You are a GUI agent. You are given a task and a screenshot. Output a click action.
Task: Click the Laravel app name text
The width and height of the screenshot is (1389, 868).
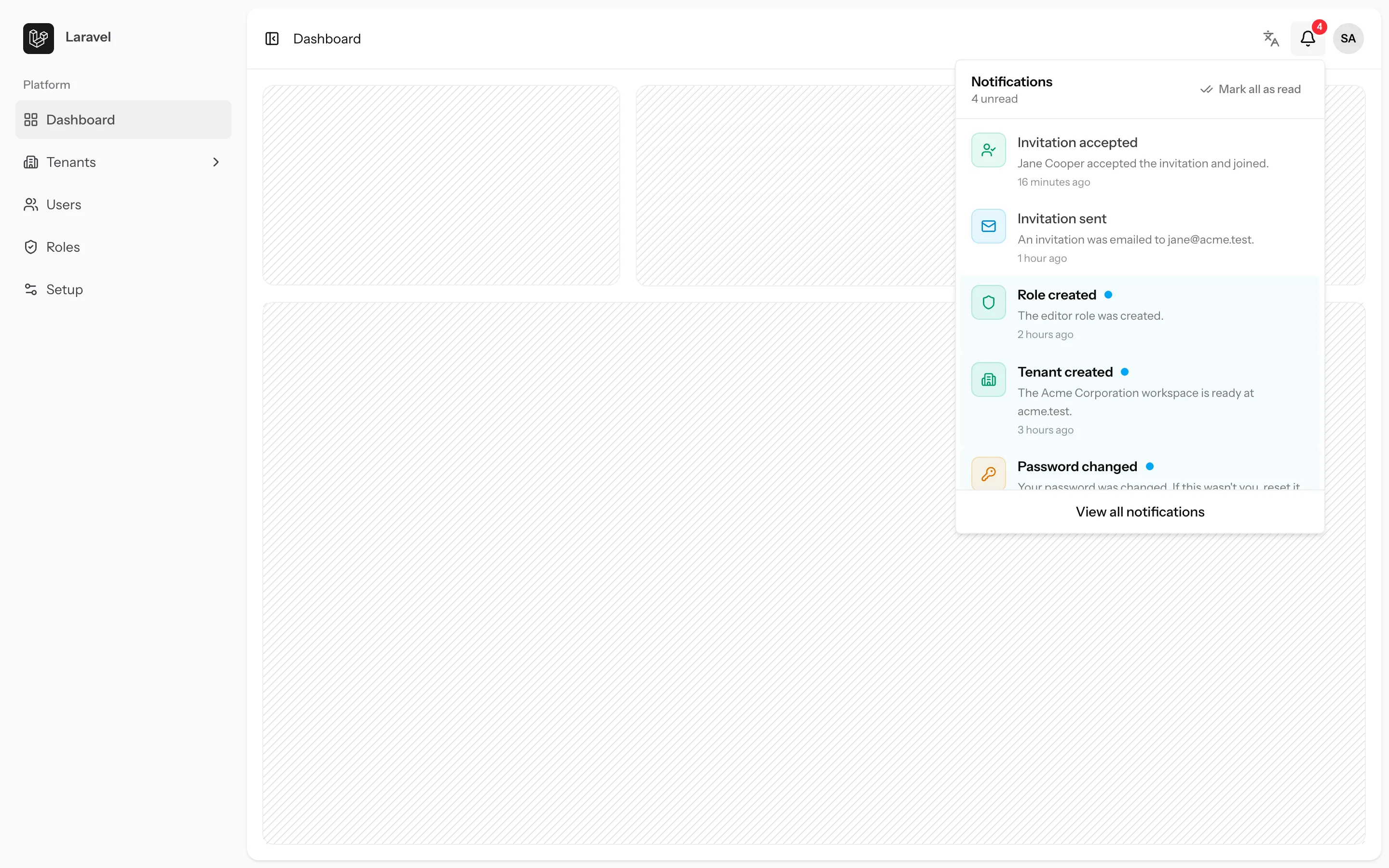pyautogui.click(x=88, y=37)
